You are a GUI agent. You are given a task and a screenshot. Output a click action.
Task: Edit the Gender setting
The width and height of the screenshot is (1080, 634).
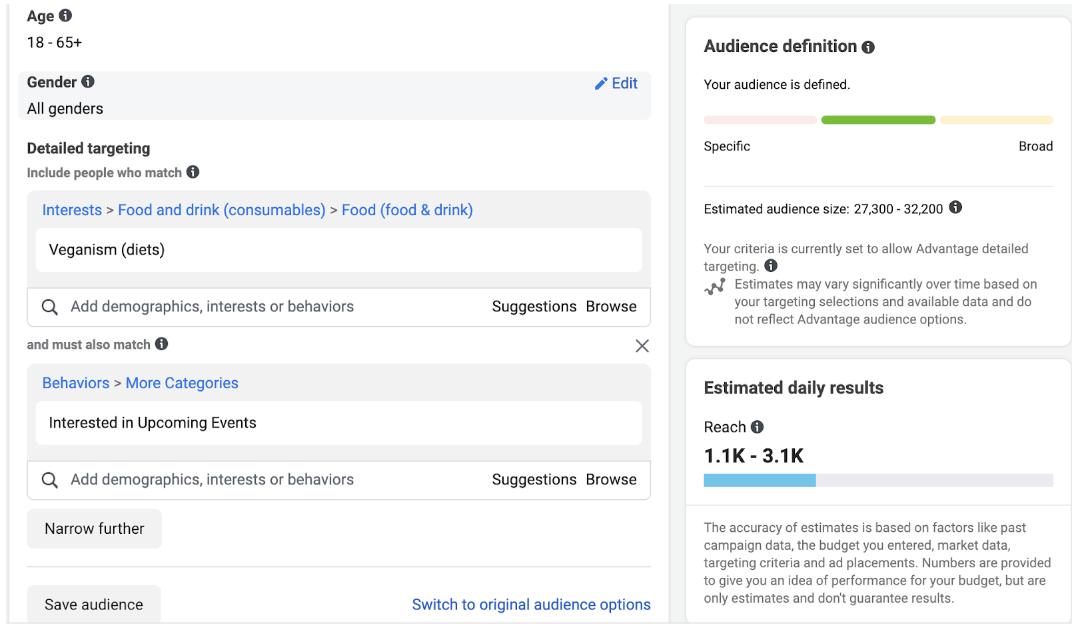click(616, 84)
